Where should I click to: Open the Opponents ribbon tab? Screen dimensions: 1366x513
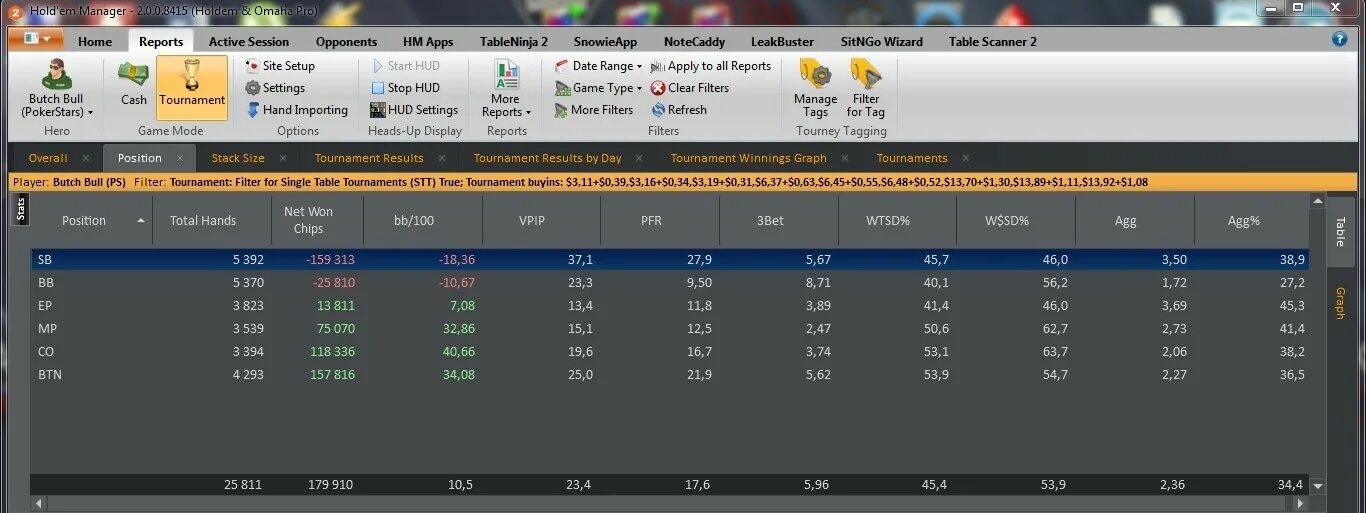[346, 42]
